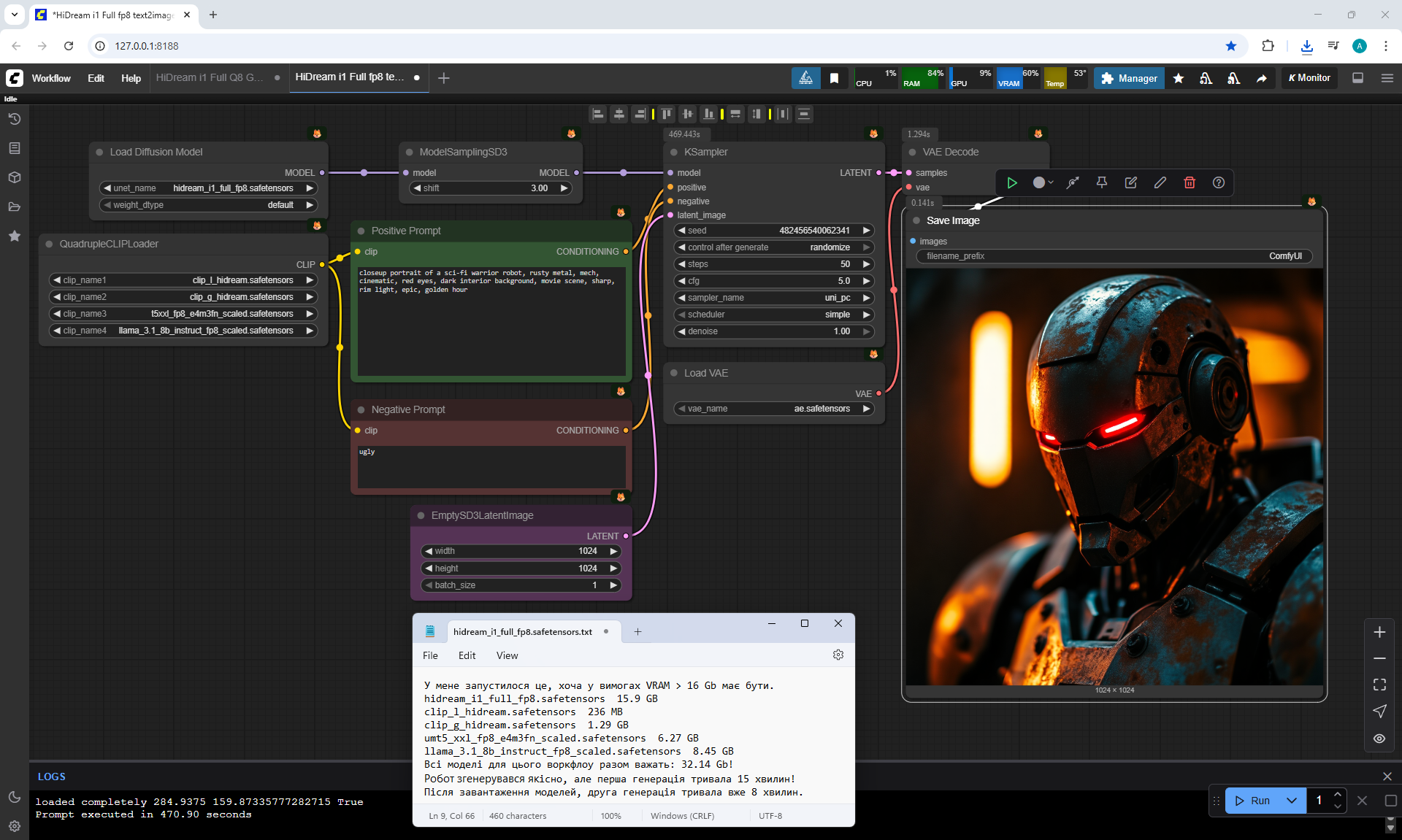
Task: Fit view using the frame icon
Action: tap(1379, 685)
